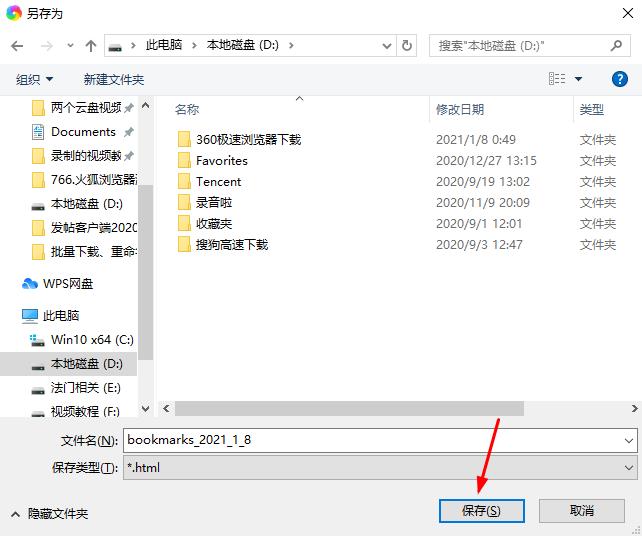The width and height of the screenshot is (642, 536).
Task: Click the 保存(S) button
Action: [482, 511]
